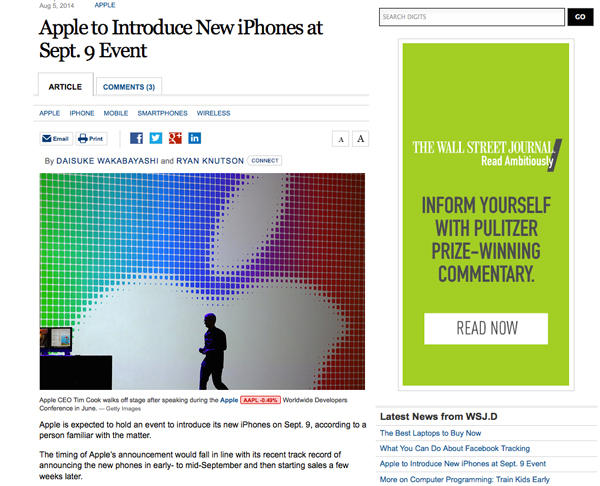Email this article button

point(56,139)
